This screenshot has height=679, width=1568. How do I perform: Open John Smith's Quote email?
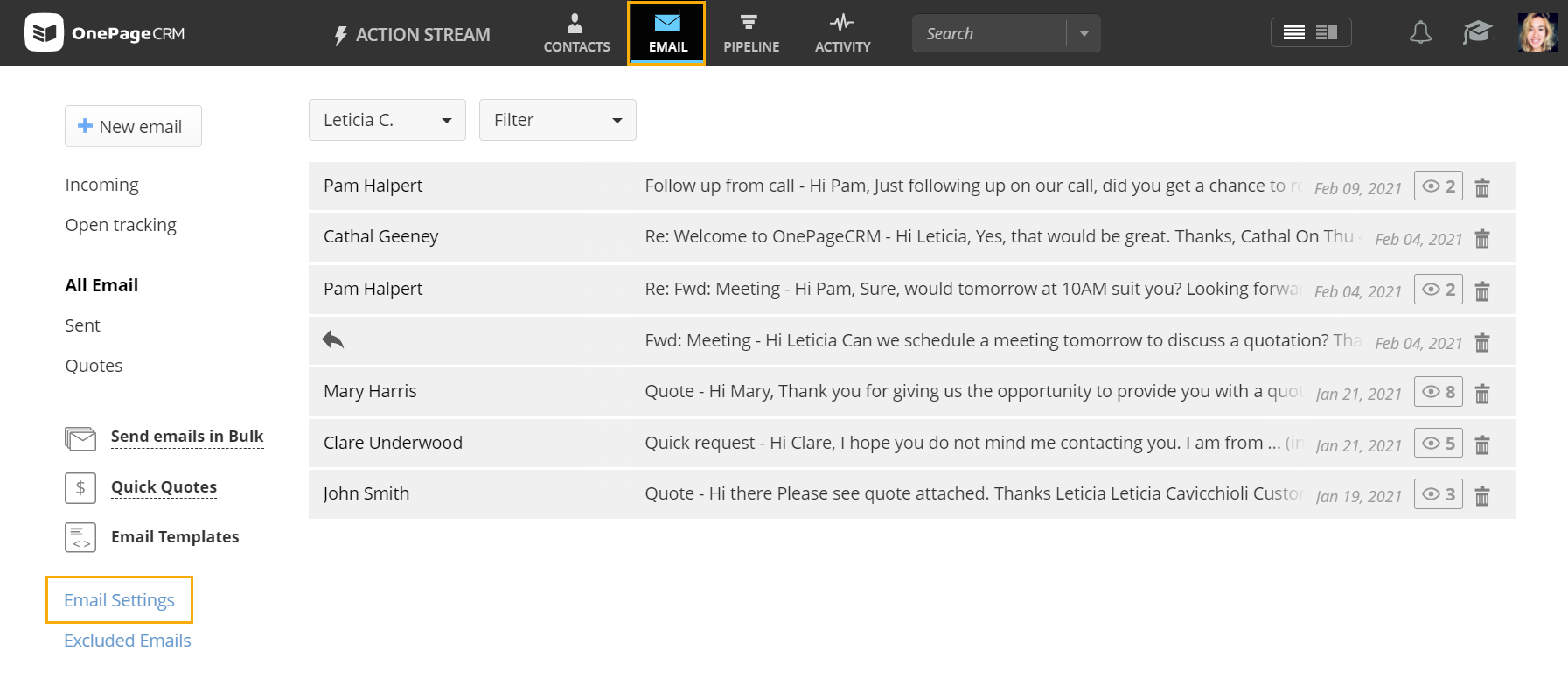tap(911, 493)
